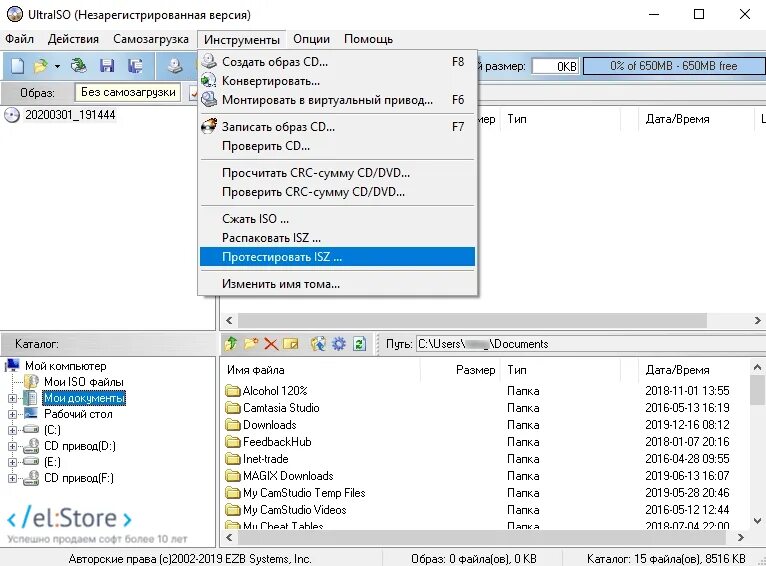Select My CamStudio Videos folder
This screenshot has width=766, height=566.
pyautogui.click(x=295, y=510)
